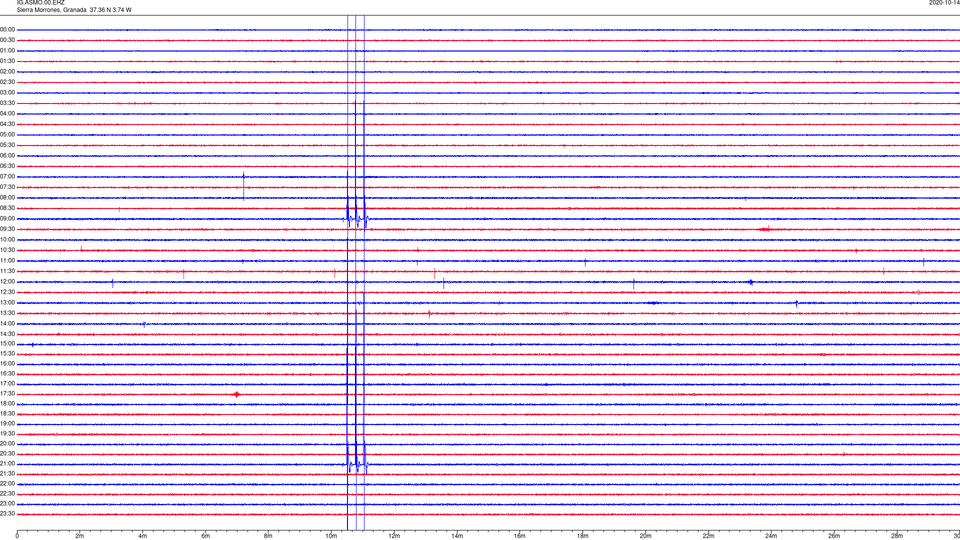
Task: Select the 12:00 trace time label
Action: pos(7,282)
